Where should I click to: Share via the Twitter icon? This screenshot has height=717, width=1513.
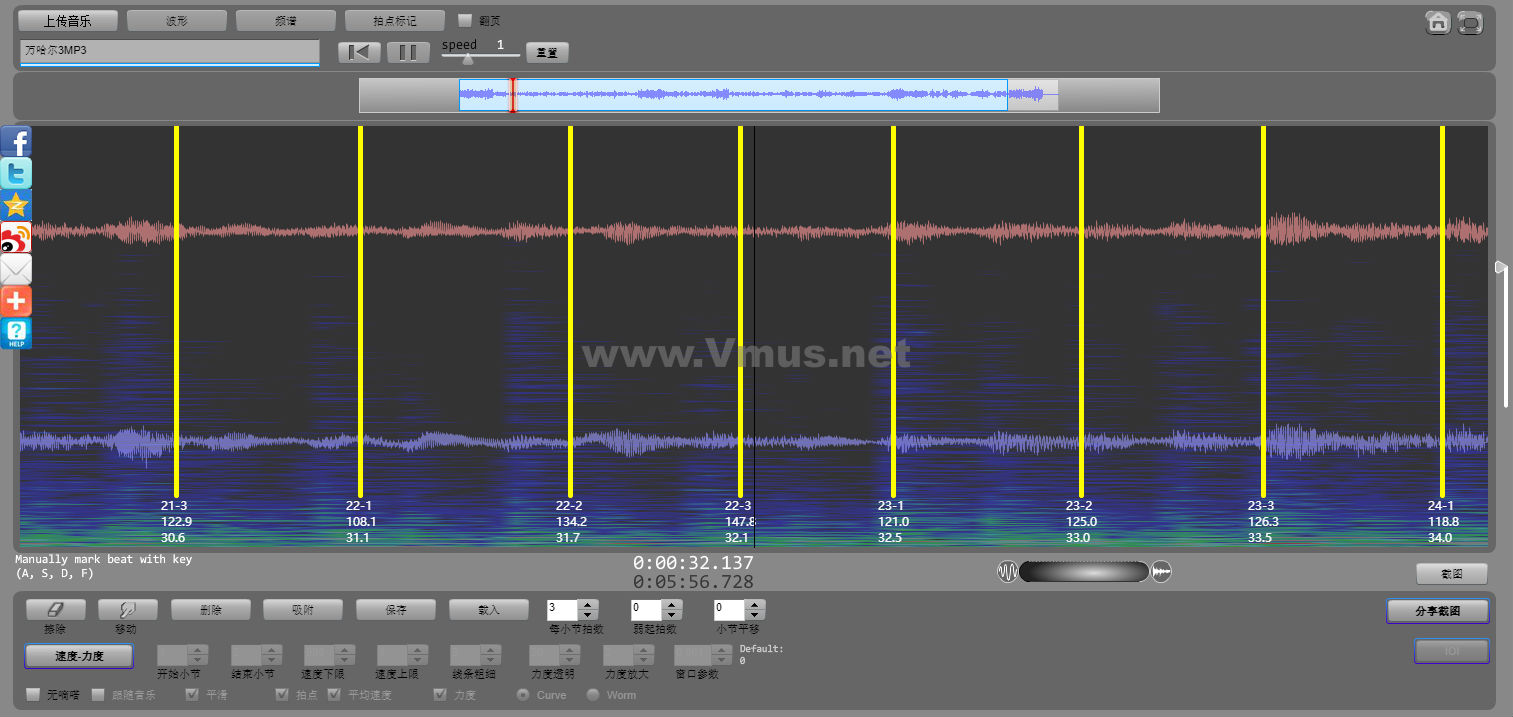(x=16, y=173)
